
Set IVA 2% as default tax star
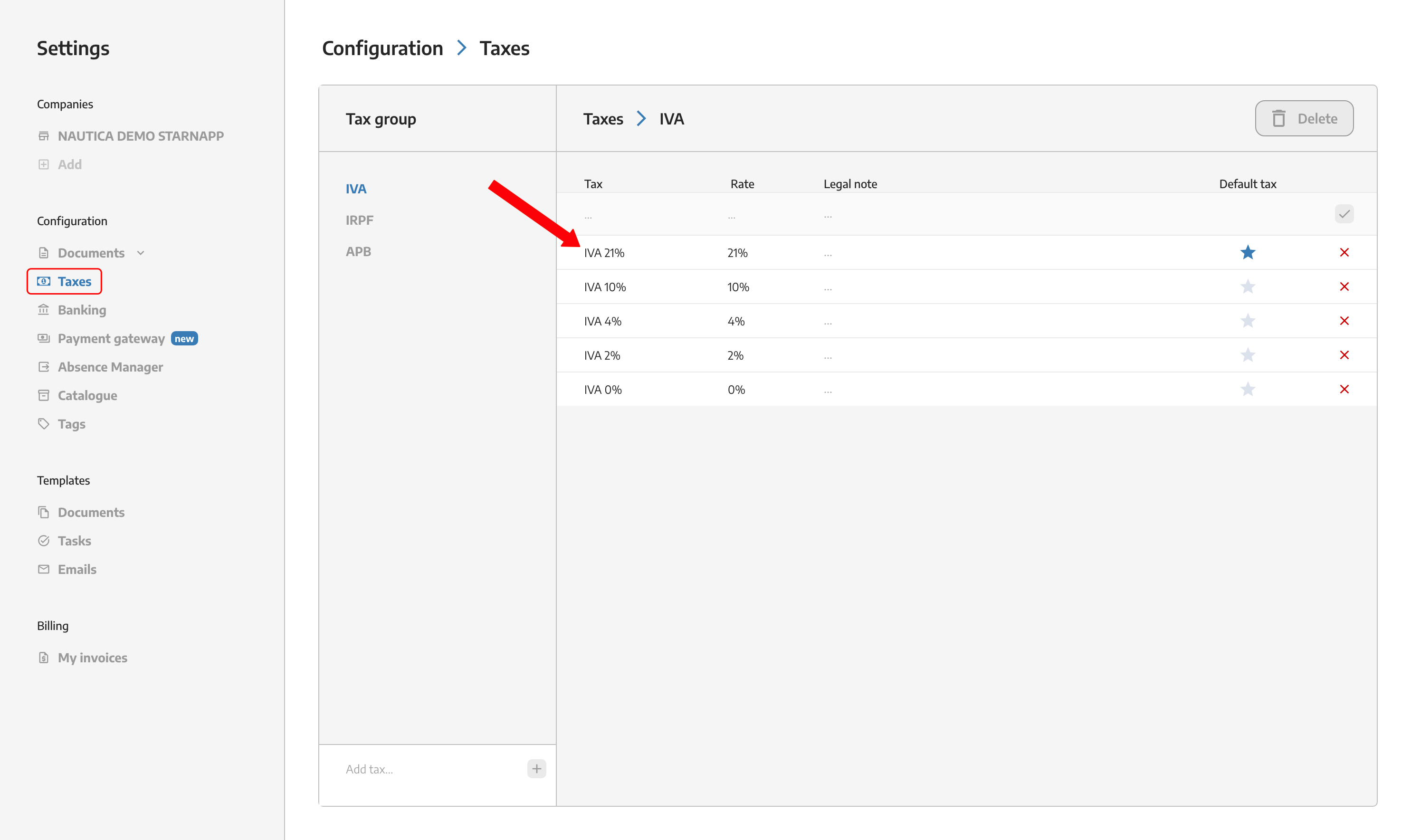1248,355
